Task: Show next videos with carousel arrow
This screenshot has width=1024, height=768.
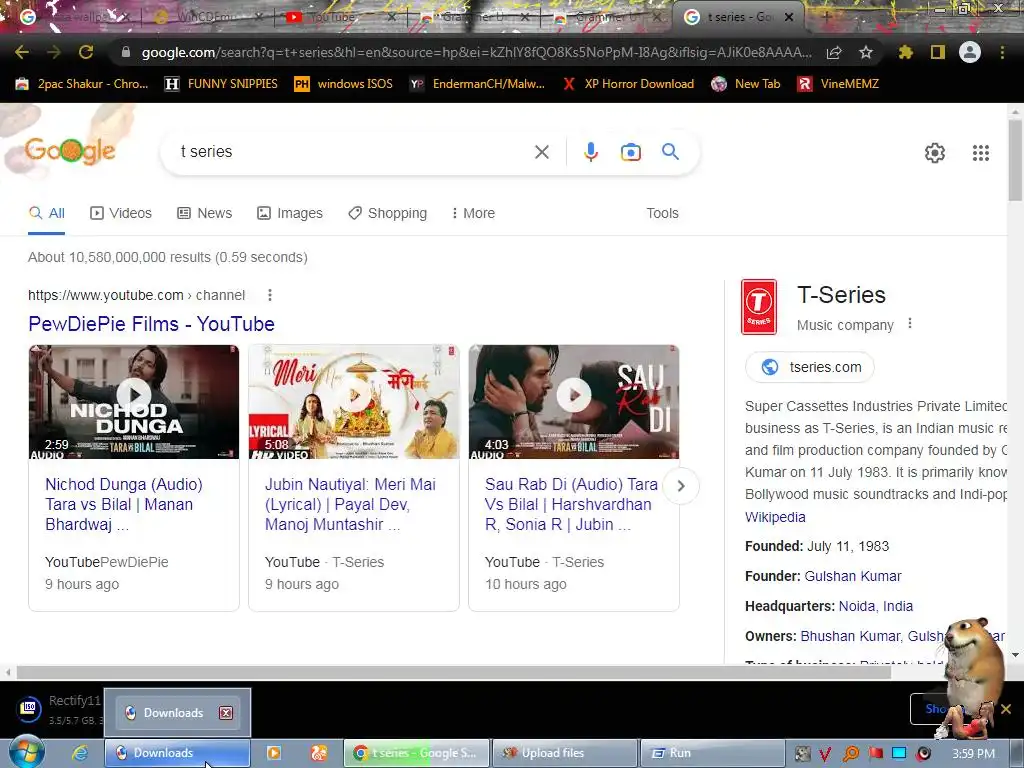Action: click(680, 486)
